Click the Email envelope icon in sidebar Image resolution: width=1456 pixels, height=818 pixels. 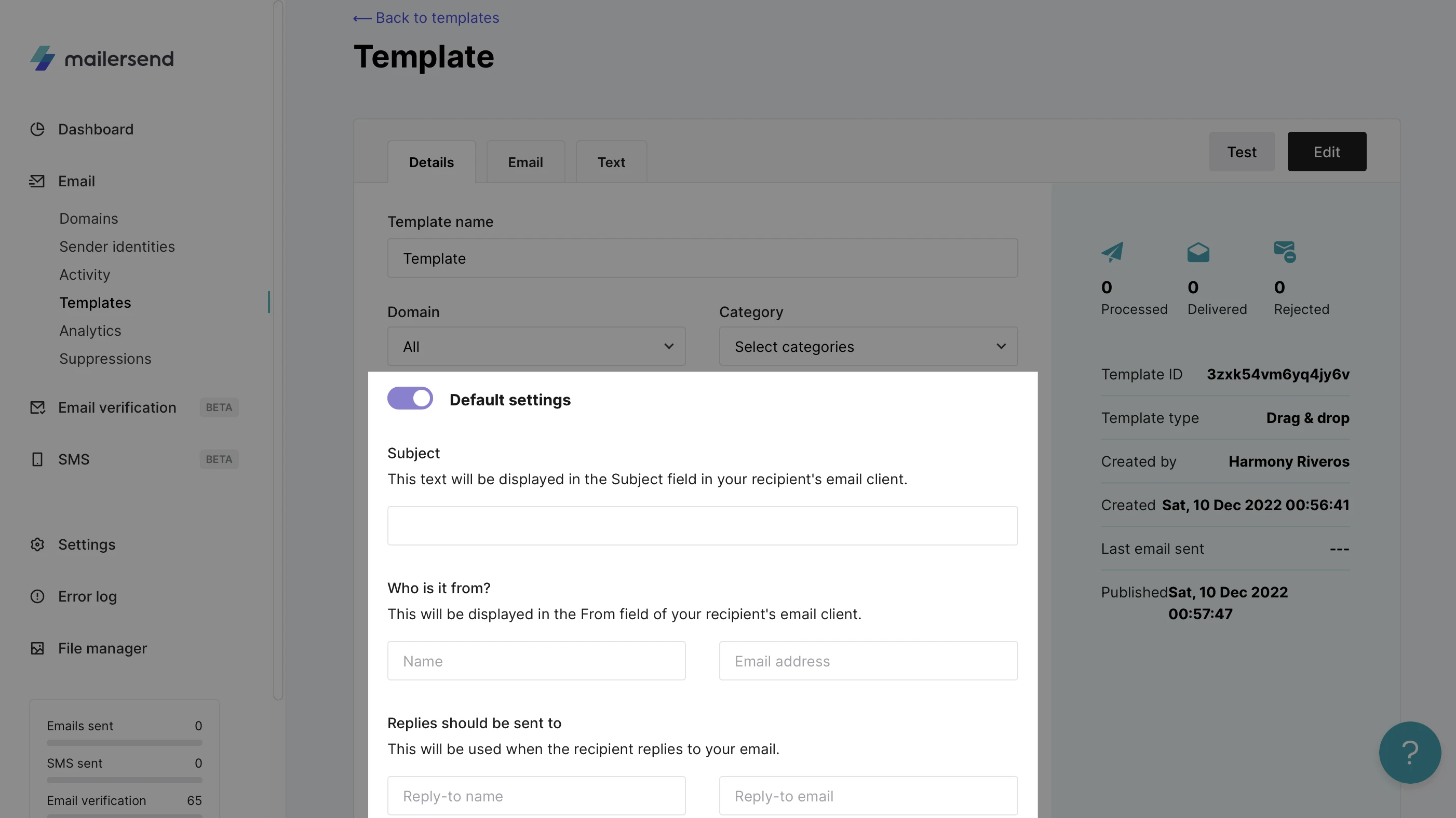[x=37, y=181]
